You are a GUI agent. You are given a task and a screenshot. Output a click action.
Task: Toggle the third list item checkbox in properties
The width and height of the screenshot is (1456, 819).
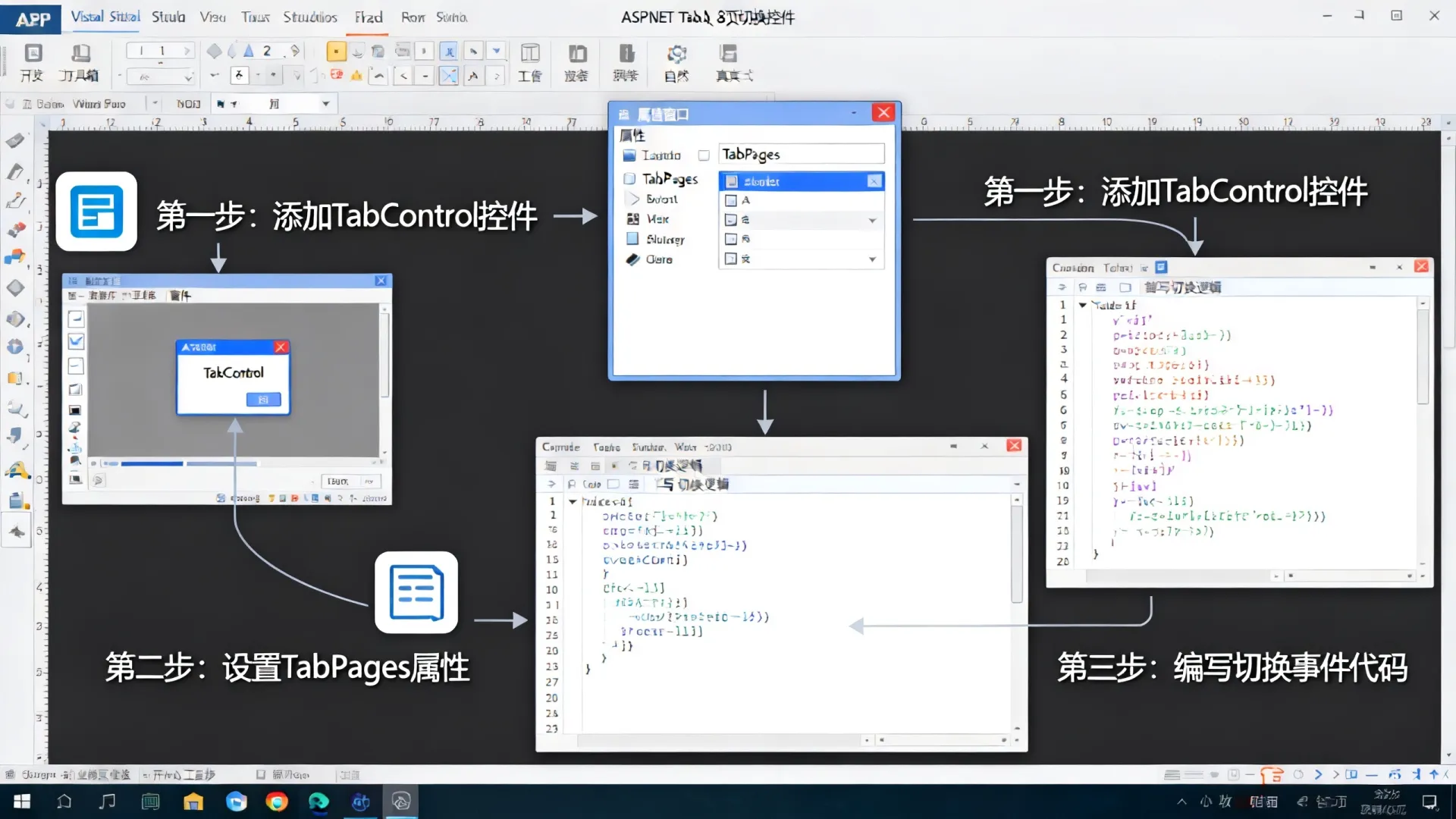click(731, 220)
